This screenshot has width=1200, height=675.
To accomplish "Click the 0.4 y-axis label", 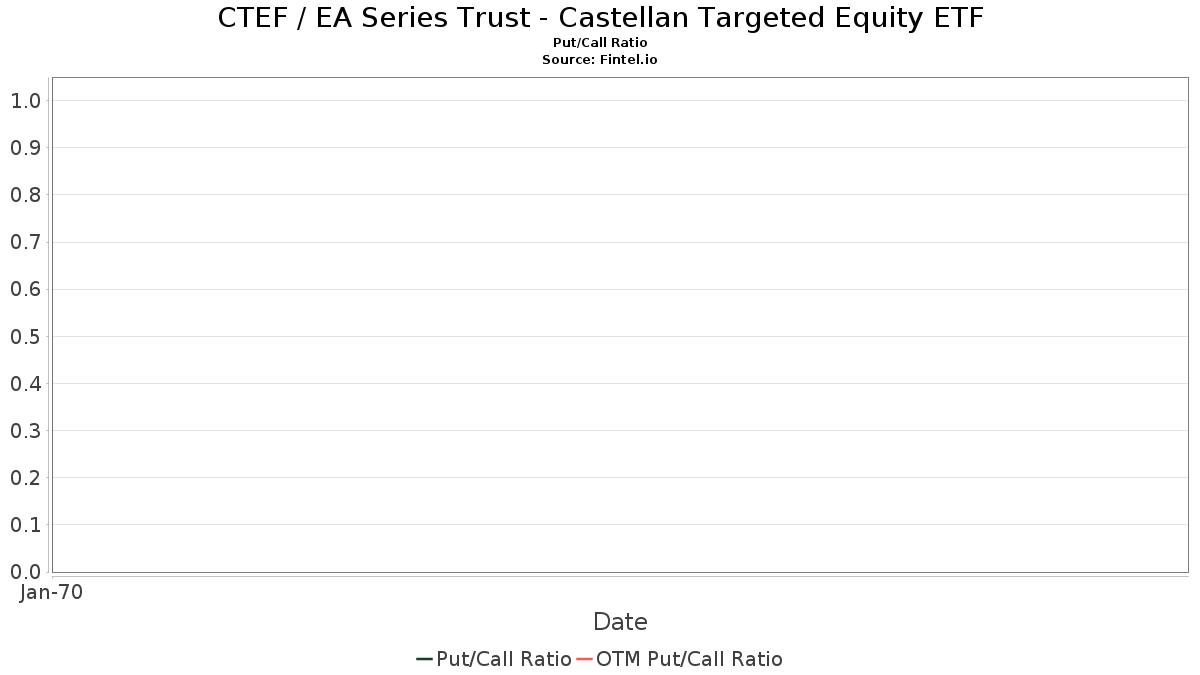I will 26,383.
